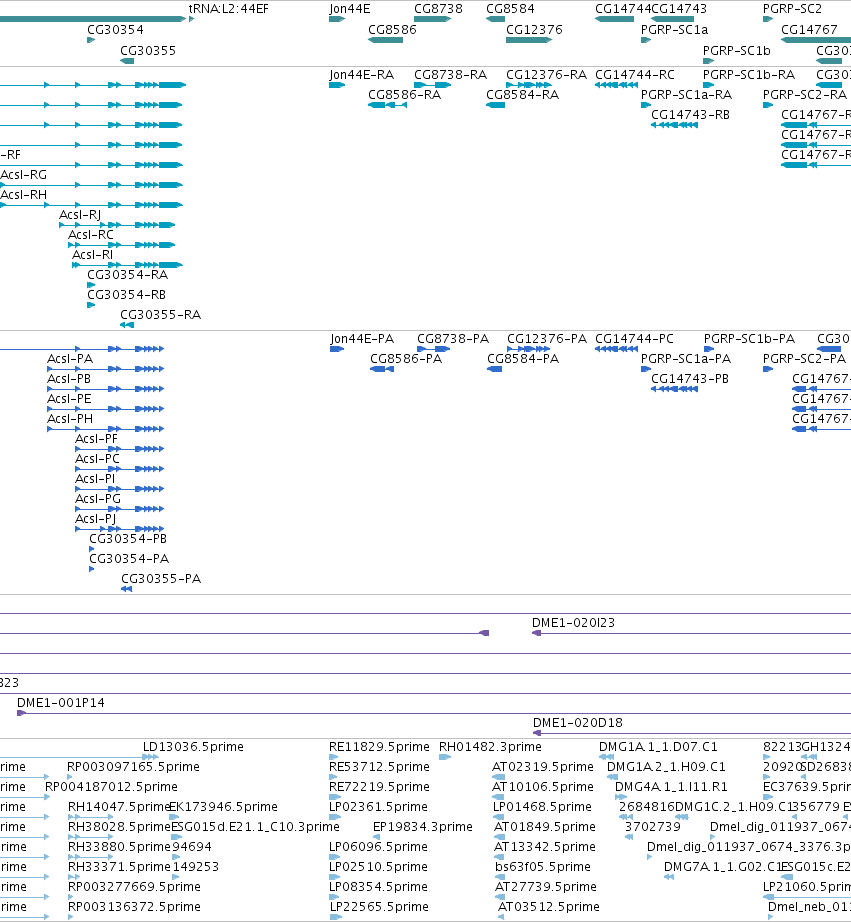This screenshot has height=922, width=851.
Task: Click the LP02361.5prime EST label
Action: coord(378,807)
